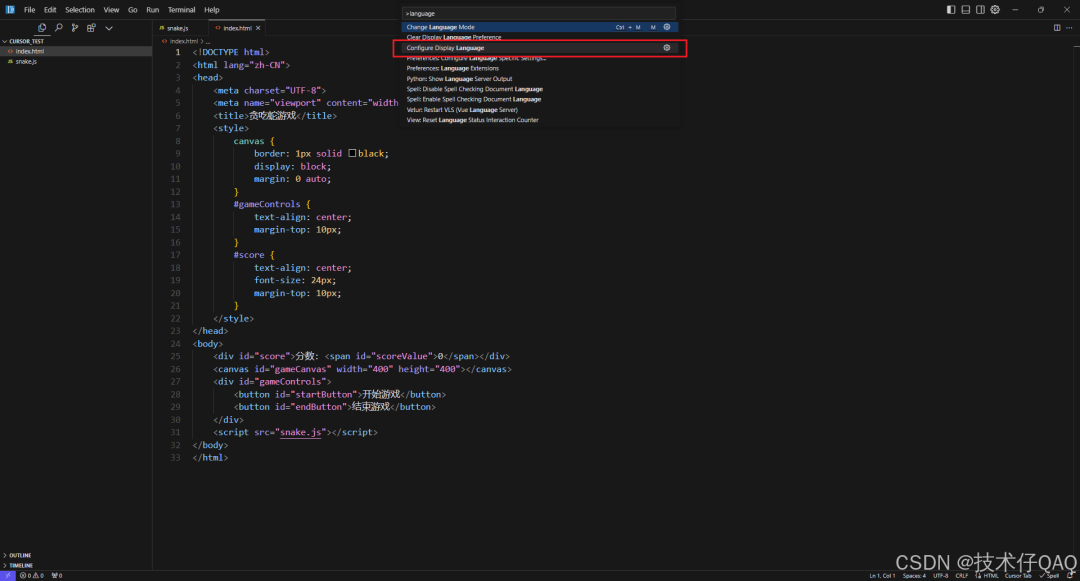The height and width of the screenshot is (581, 1080).
Task: Expand the additional views chevron dropdown
Action: pos(109,28)
